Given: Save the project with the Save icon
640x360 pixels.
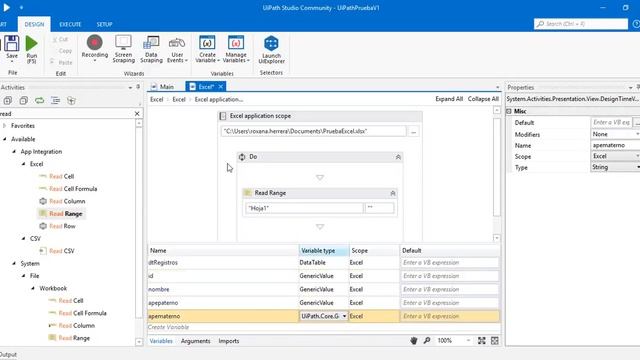Looking at the screenshot, I should pos(11,48).
